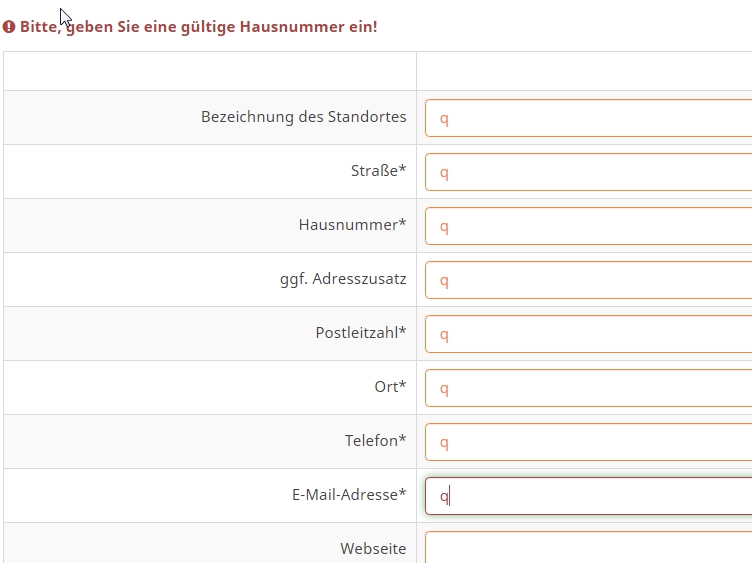This screenshot has width=752, height=563.
Task: Click the Webseite field label
Action: pos(373,549)
